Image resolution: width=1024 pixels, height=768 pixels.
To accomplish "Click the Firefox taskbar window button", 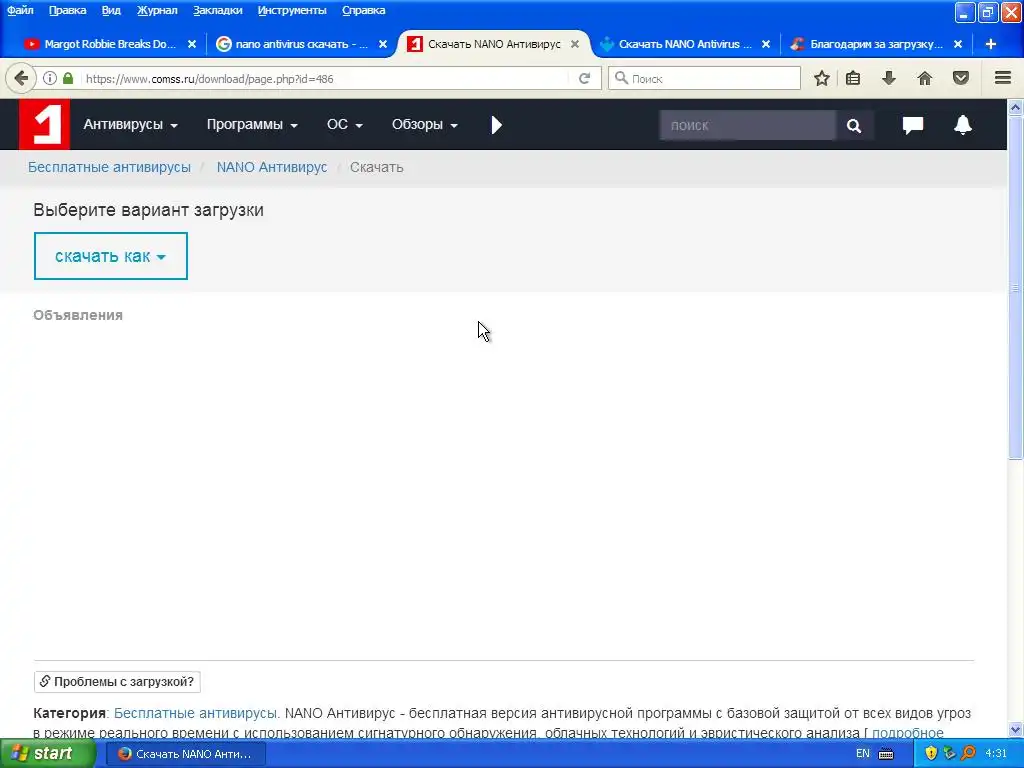I will click(185, 754).
